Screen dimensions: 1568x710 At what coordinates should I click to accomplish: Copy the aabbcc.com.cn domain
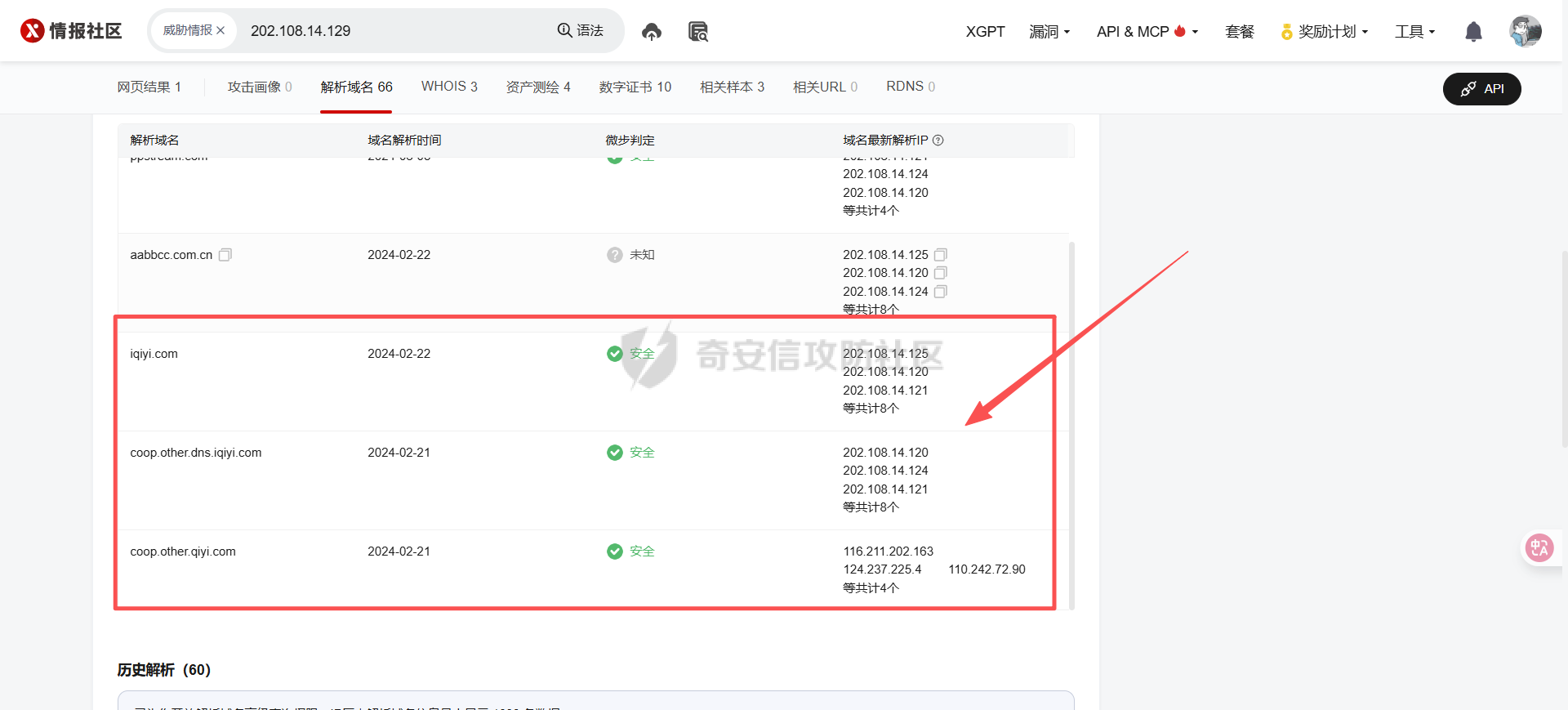(225, 255)
